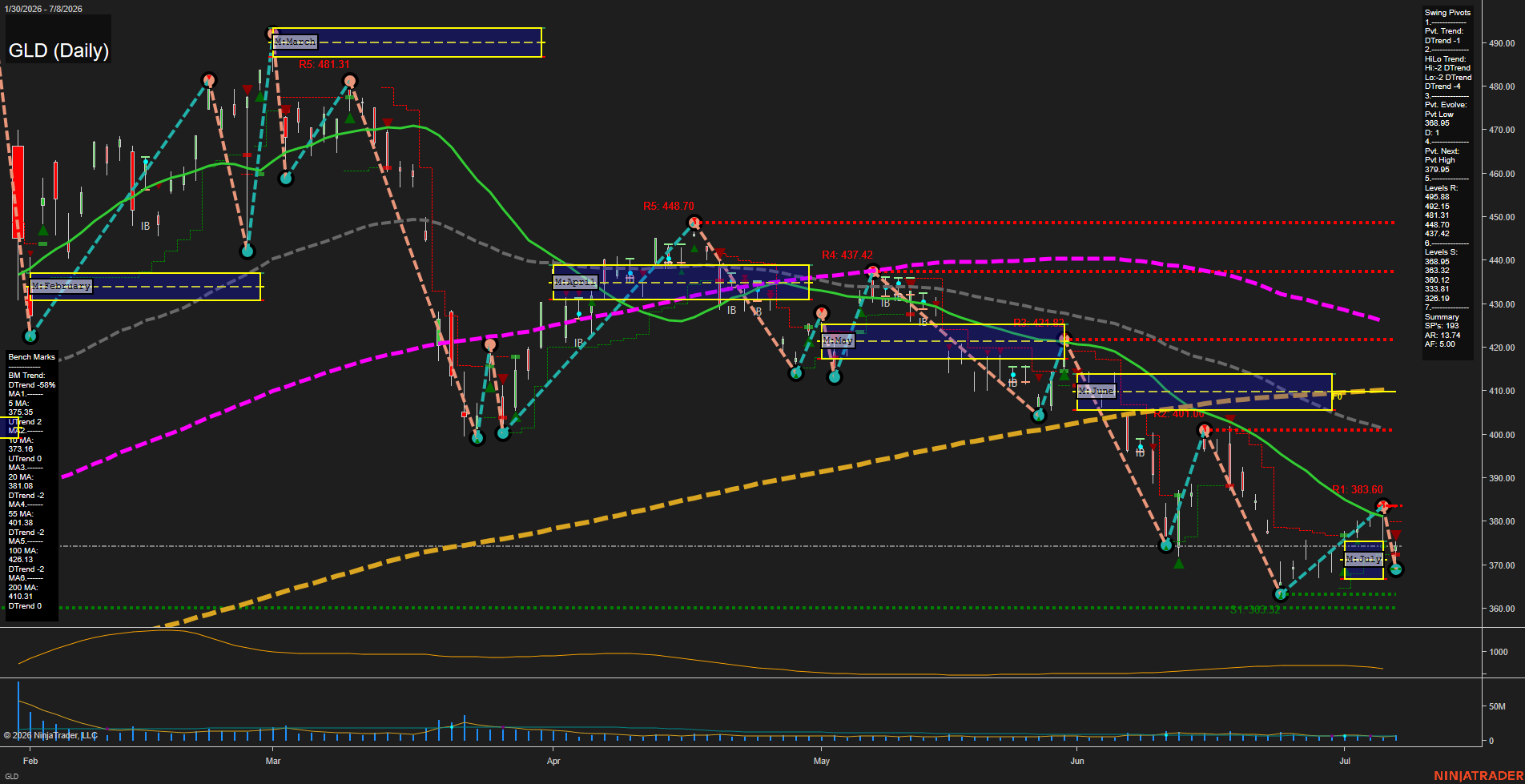
Task: Click the Levels R: heading
Action: [x=1441, y=188]
